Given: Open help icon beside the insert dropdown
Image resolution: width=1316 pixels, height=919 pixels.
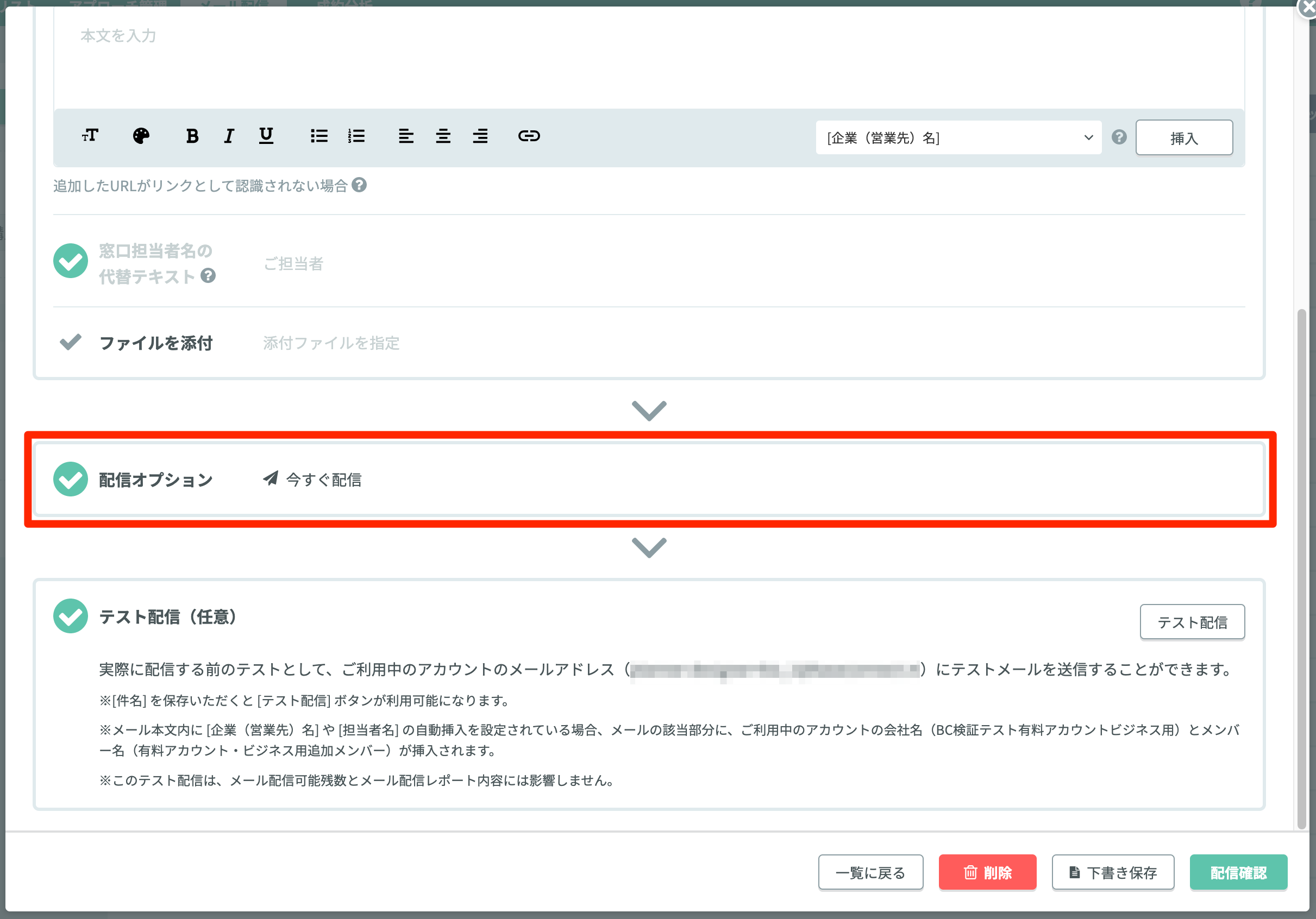Looking at the screenshot, I should [x=1119, y=137].
